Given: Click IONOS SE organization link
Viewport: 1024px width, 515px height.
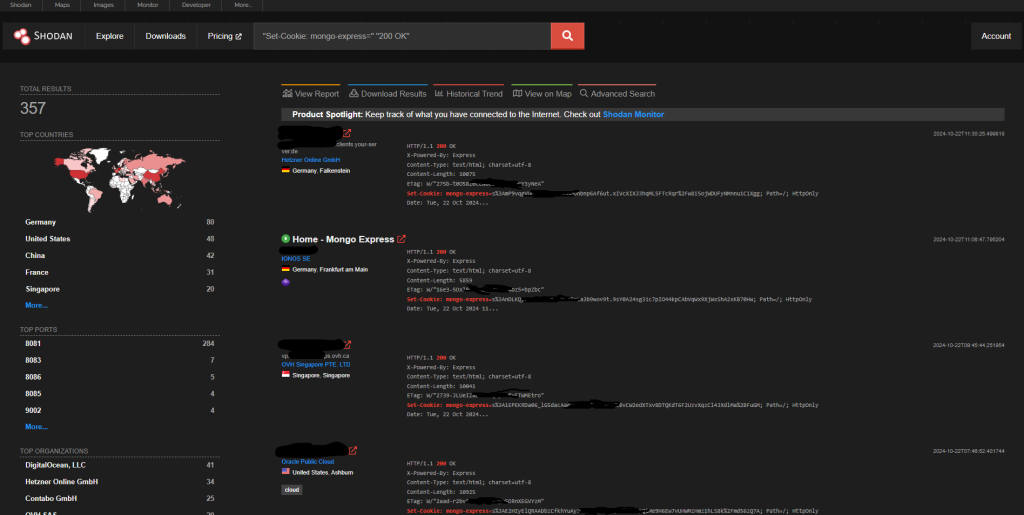Looking at the screenshot, I should coord(296,258).
